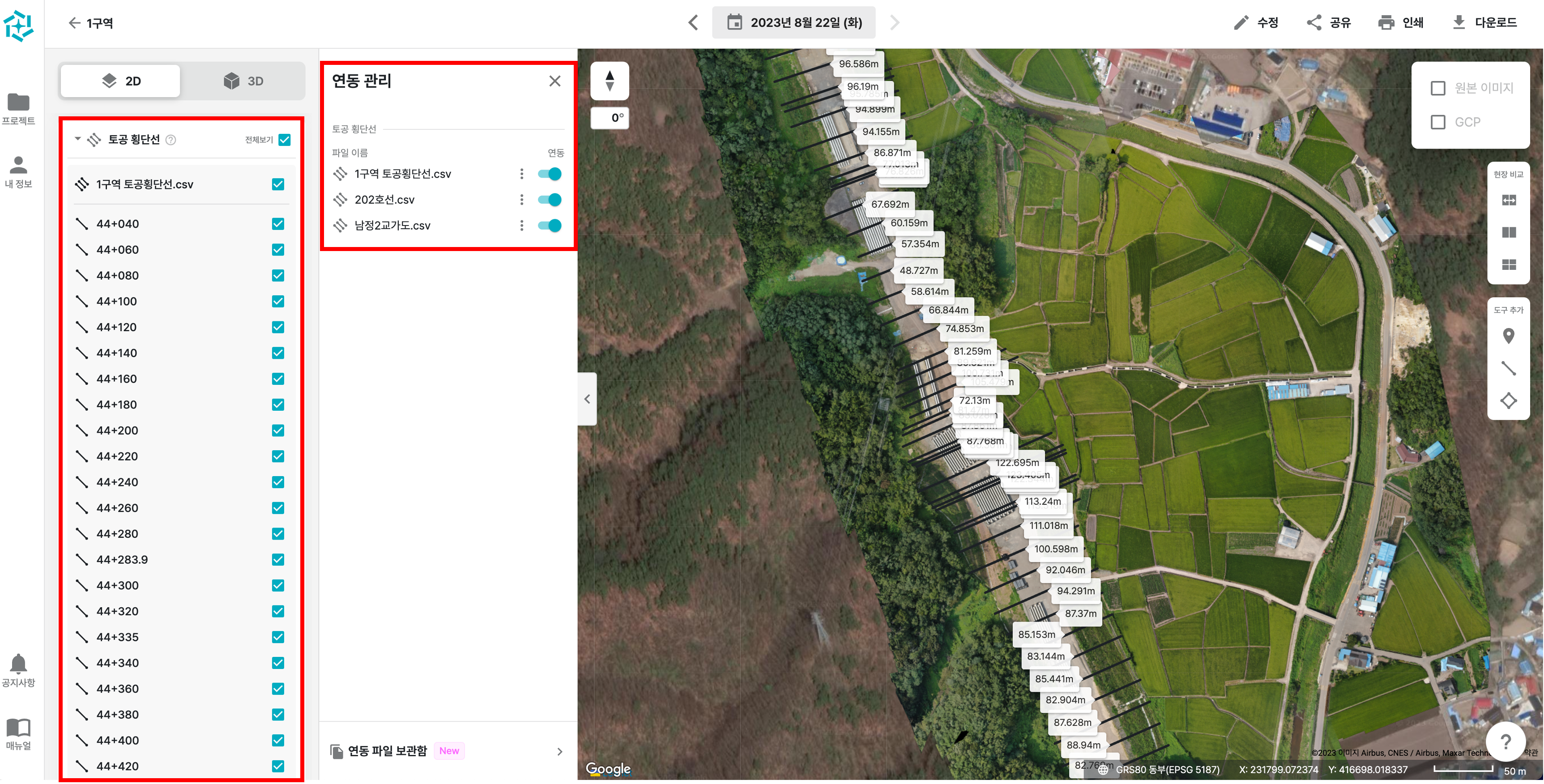Screen dimensions: 1544x784
Task: Expand the 연동 파일 보관함 row
Action: (559, 752)
